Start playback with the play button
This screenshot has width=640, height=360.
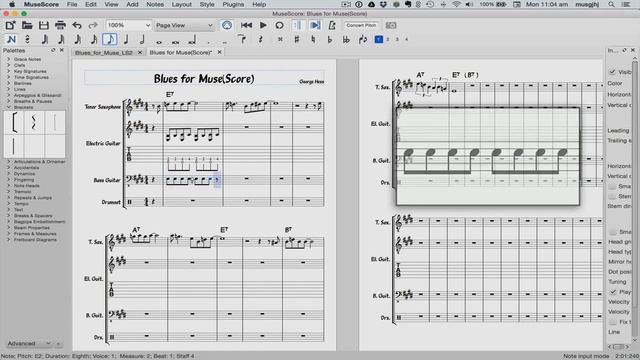263,25
